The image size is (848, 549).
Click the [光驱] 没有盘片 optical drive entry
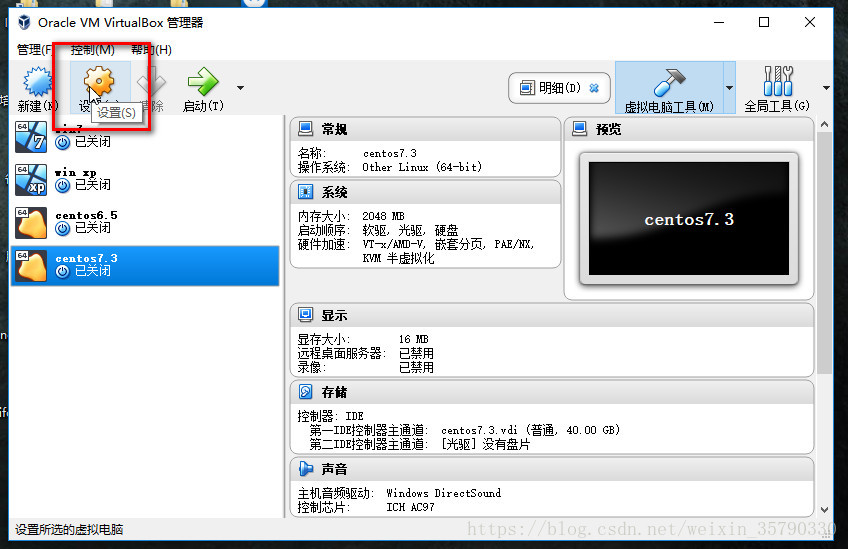pos(485,444)
